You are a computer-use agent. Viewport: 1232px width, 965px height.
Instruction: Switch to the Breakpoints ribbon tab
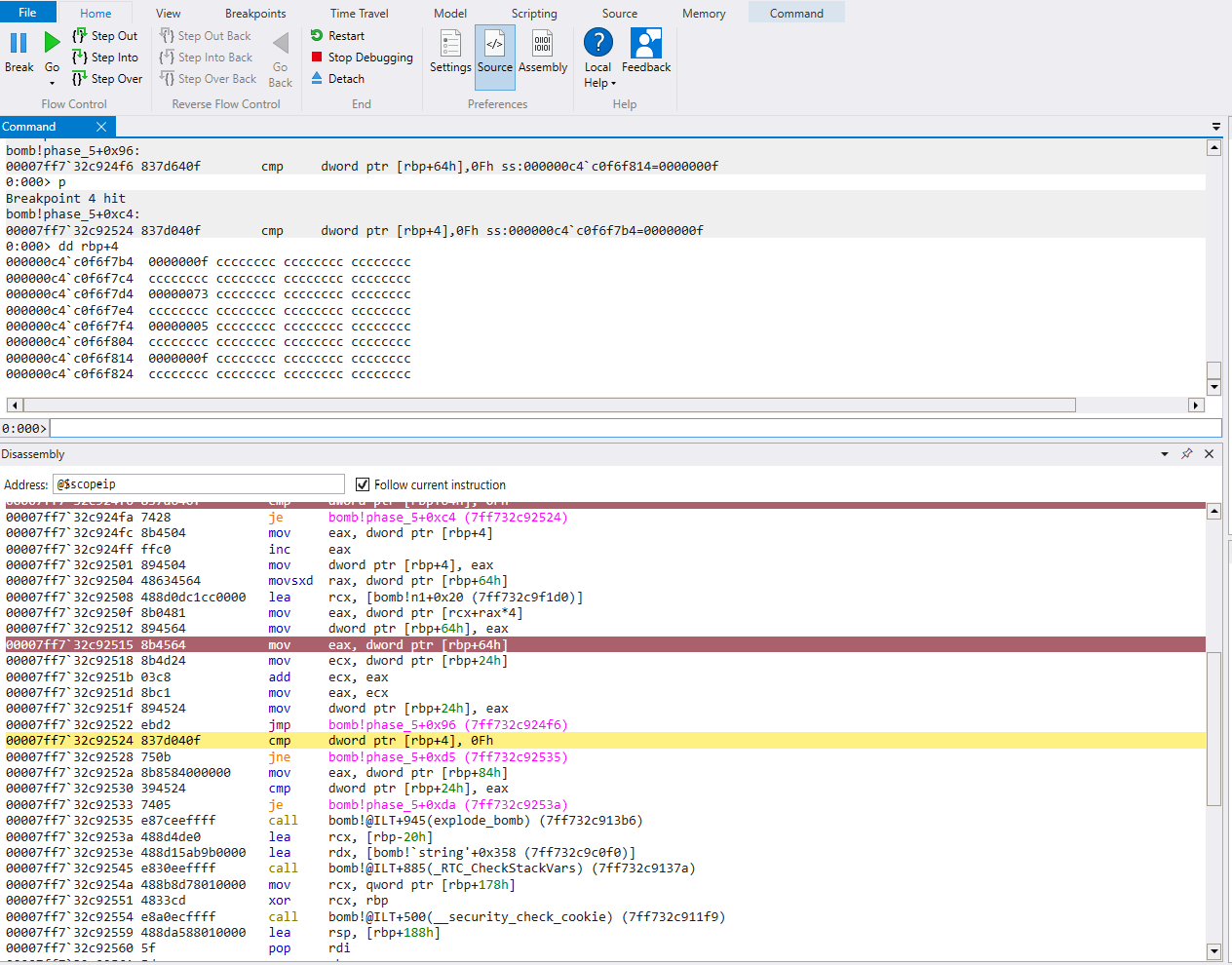tap(255, 14)
